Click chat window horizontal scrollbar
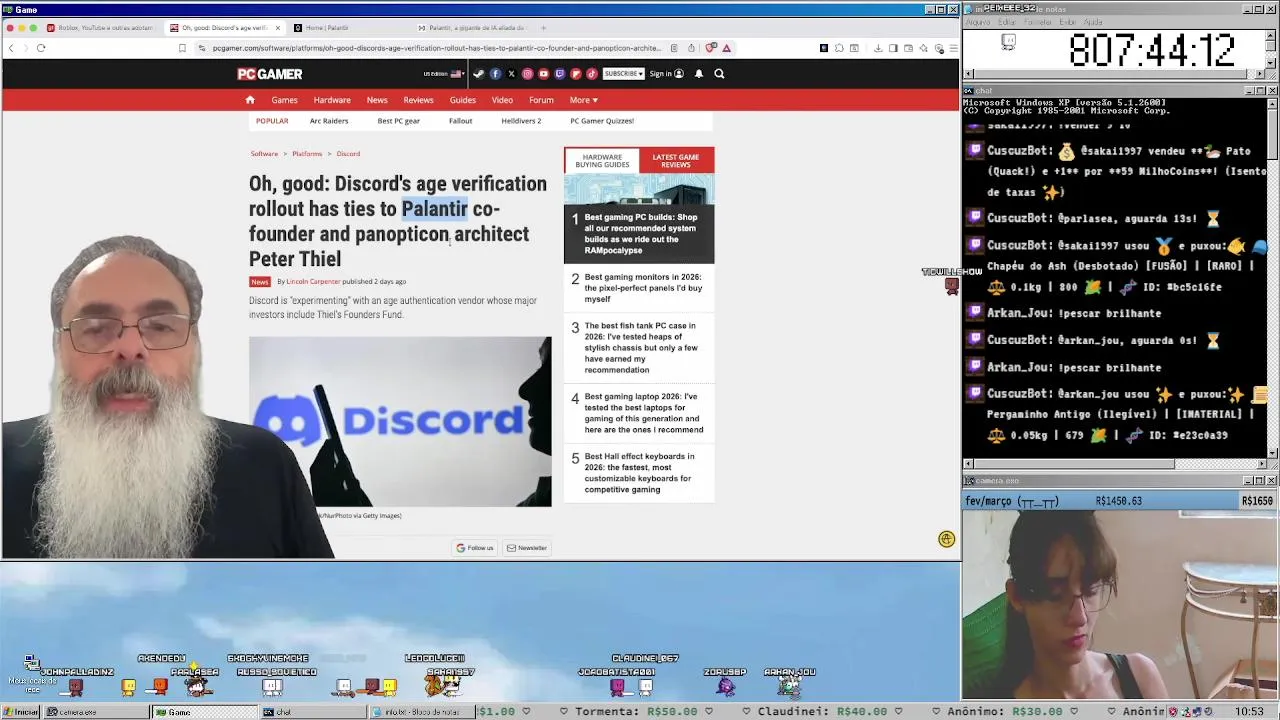The height and width of the screenshot is (720, 1280). tap(1113, 464)
